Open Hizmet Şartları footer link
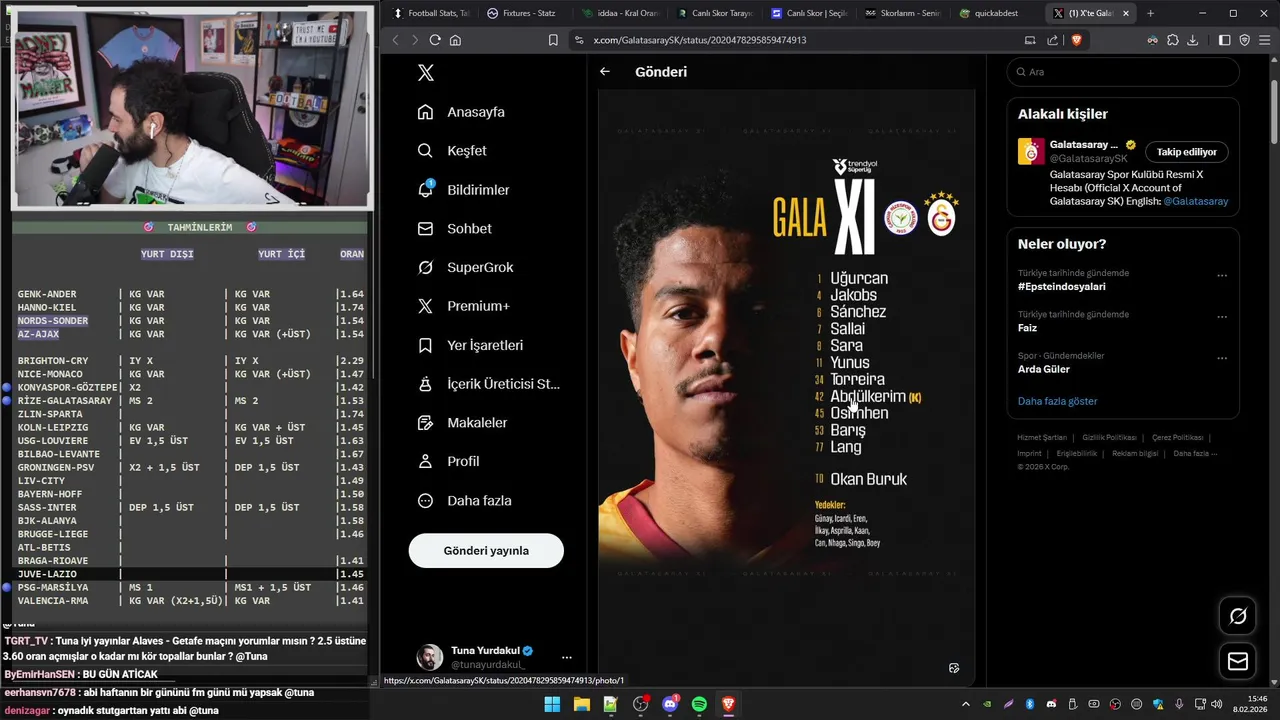 [x=1042, y=438]
